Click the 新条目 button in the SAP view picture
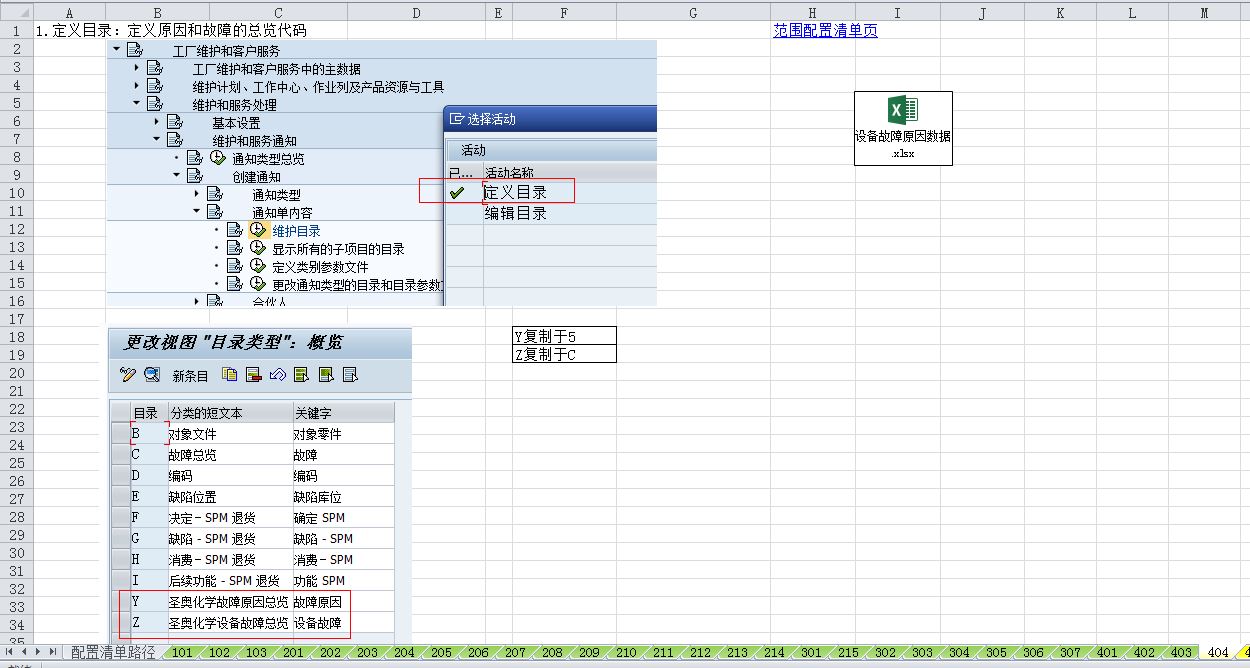Viewport: 1250px width, 668px height. [x=190, y=376]
